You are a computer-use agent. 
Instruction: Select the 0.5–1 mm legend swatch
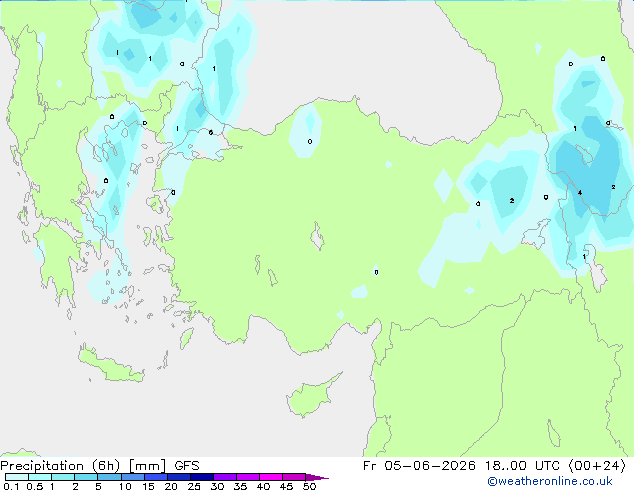[40, 477]
